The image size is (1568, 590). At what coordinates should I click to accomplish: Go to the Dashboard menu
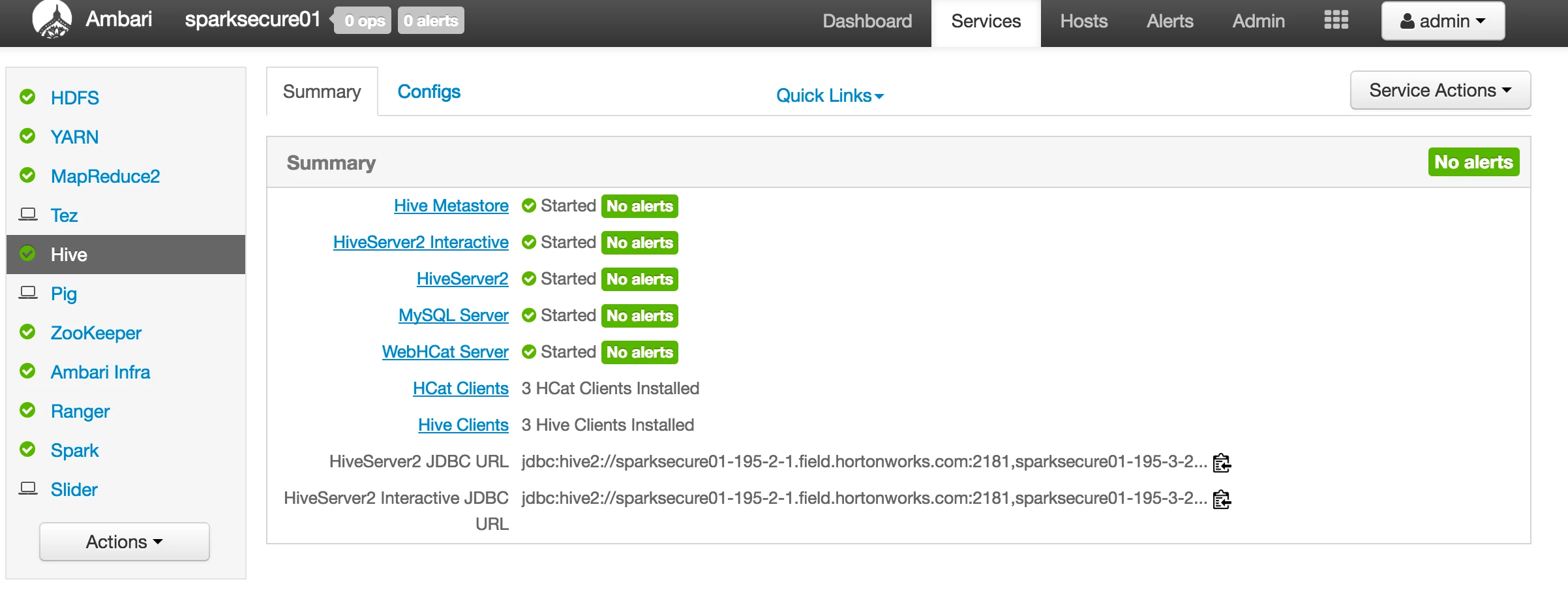(867, 21)
